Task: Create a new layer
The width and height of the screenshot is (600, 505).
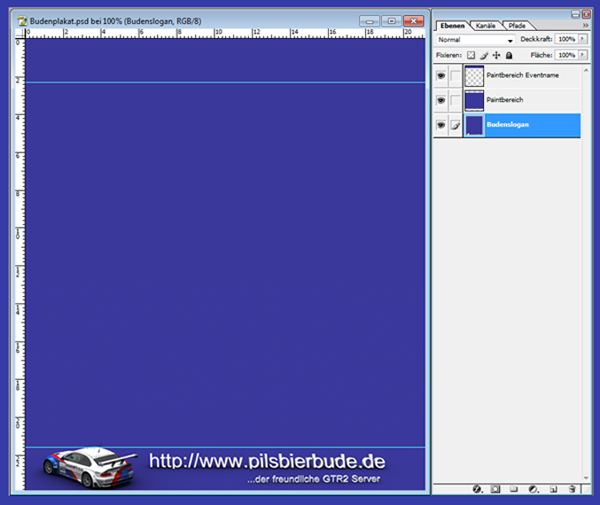Action: [551, 490]
